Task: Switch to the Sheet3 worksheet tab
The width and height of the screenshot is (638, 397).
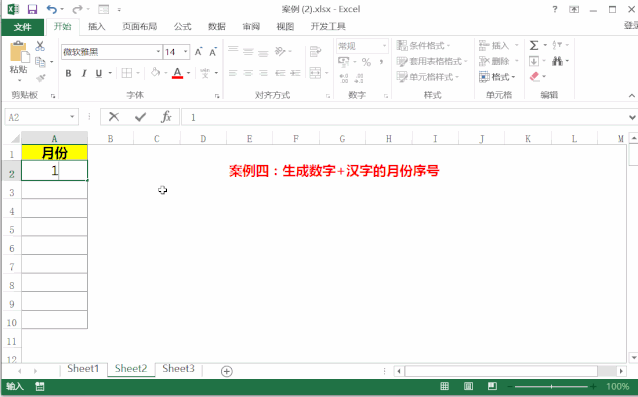Action: tap(178, 369)
